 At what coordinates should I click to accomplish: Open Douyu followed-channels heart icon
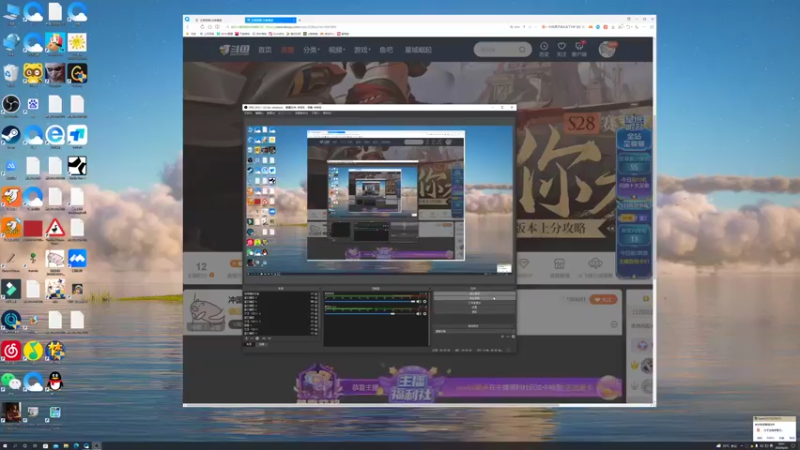click(561, 47)
